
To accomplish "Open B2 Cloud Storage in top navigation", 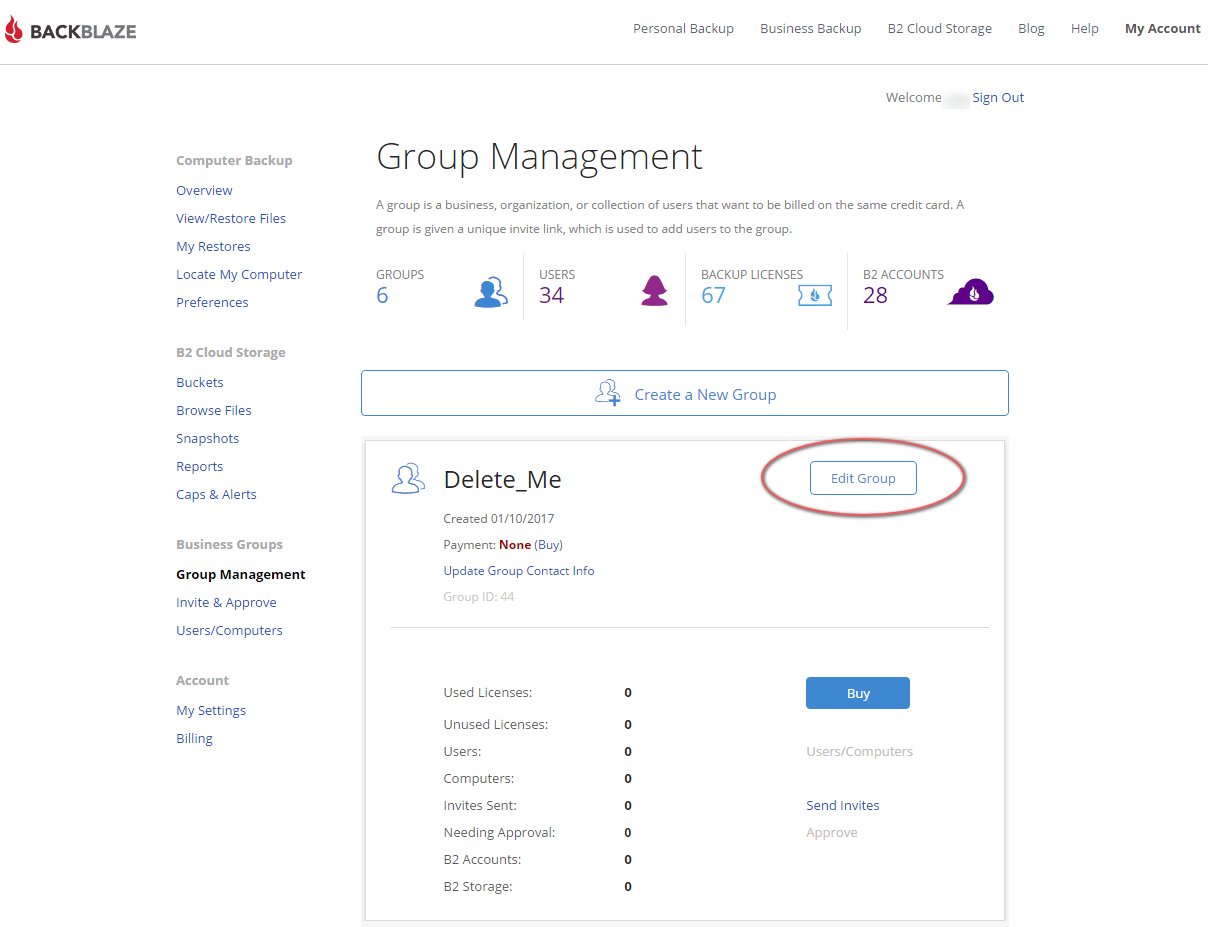I will tap(940, 29).
